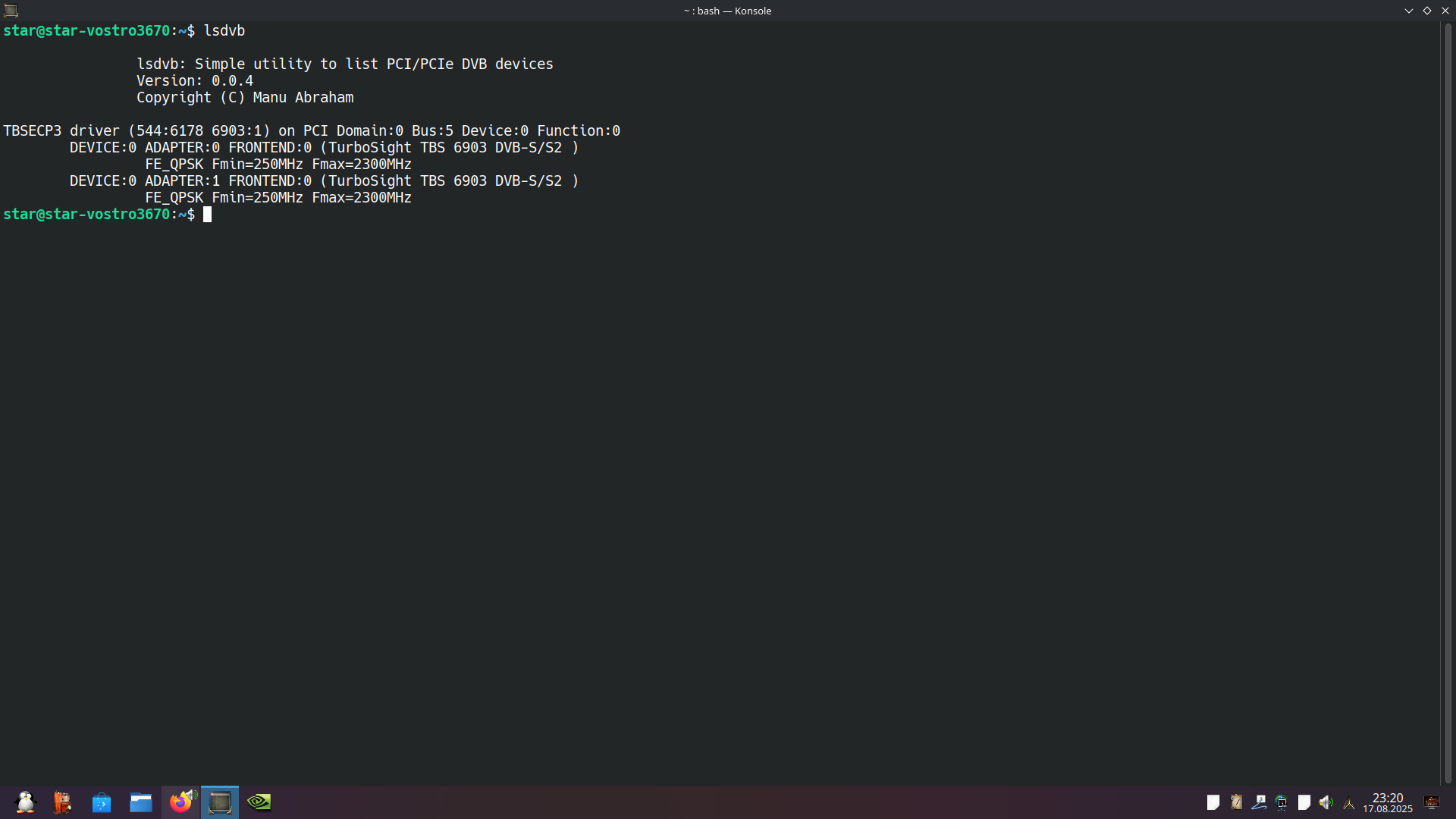Click the FE_QPSK line under ADAPTER:1
The width and height of the screenshot is (1456, 819).
point(278,197)
